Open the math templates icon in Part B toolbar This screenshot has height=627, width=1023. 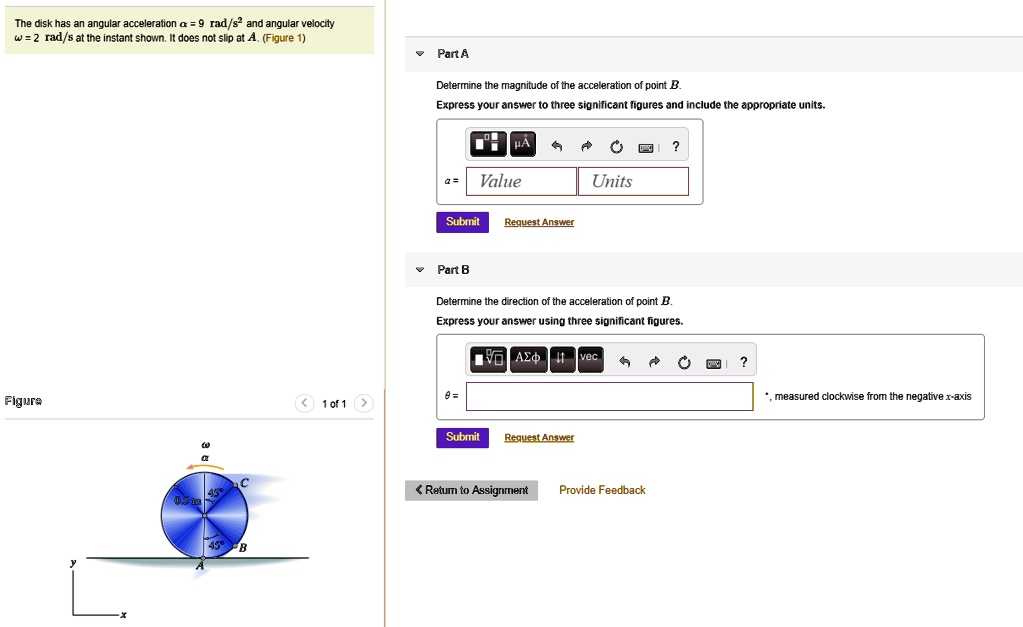pos(489,359)
